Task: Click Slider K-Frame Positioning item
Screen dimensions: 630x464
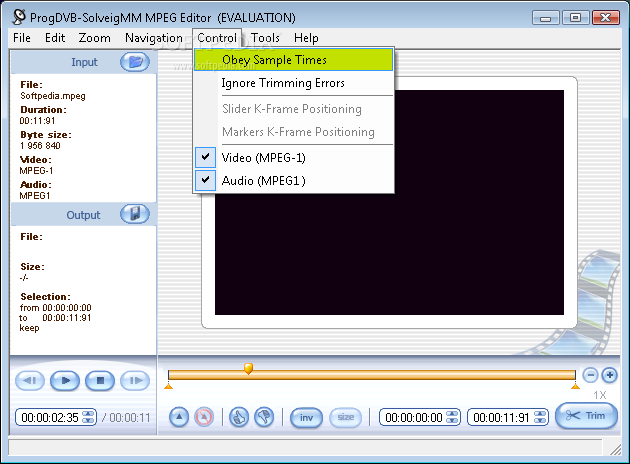Action: (293, 109)
